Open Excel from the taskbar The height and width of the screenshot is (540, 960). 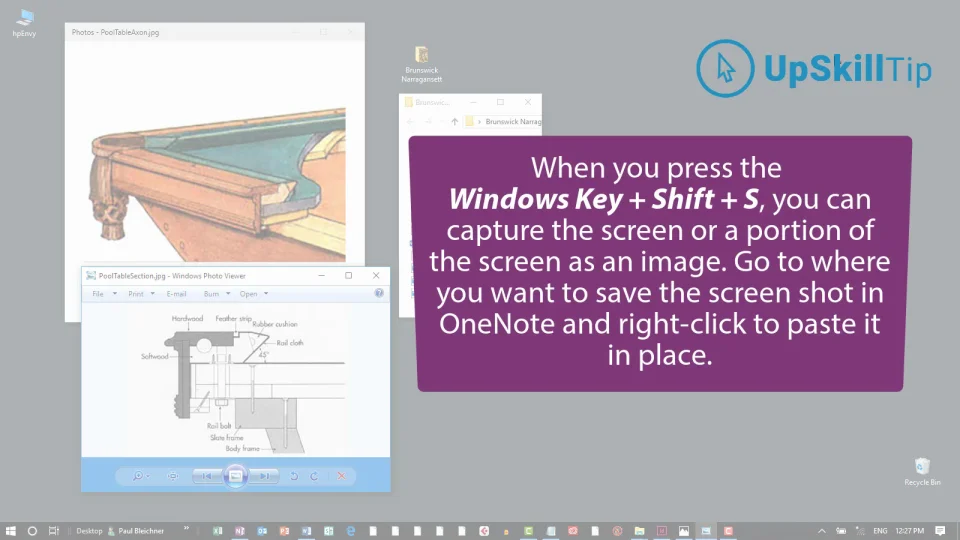[x=217, y=531]
